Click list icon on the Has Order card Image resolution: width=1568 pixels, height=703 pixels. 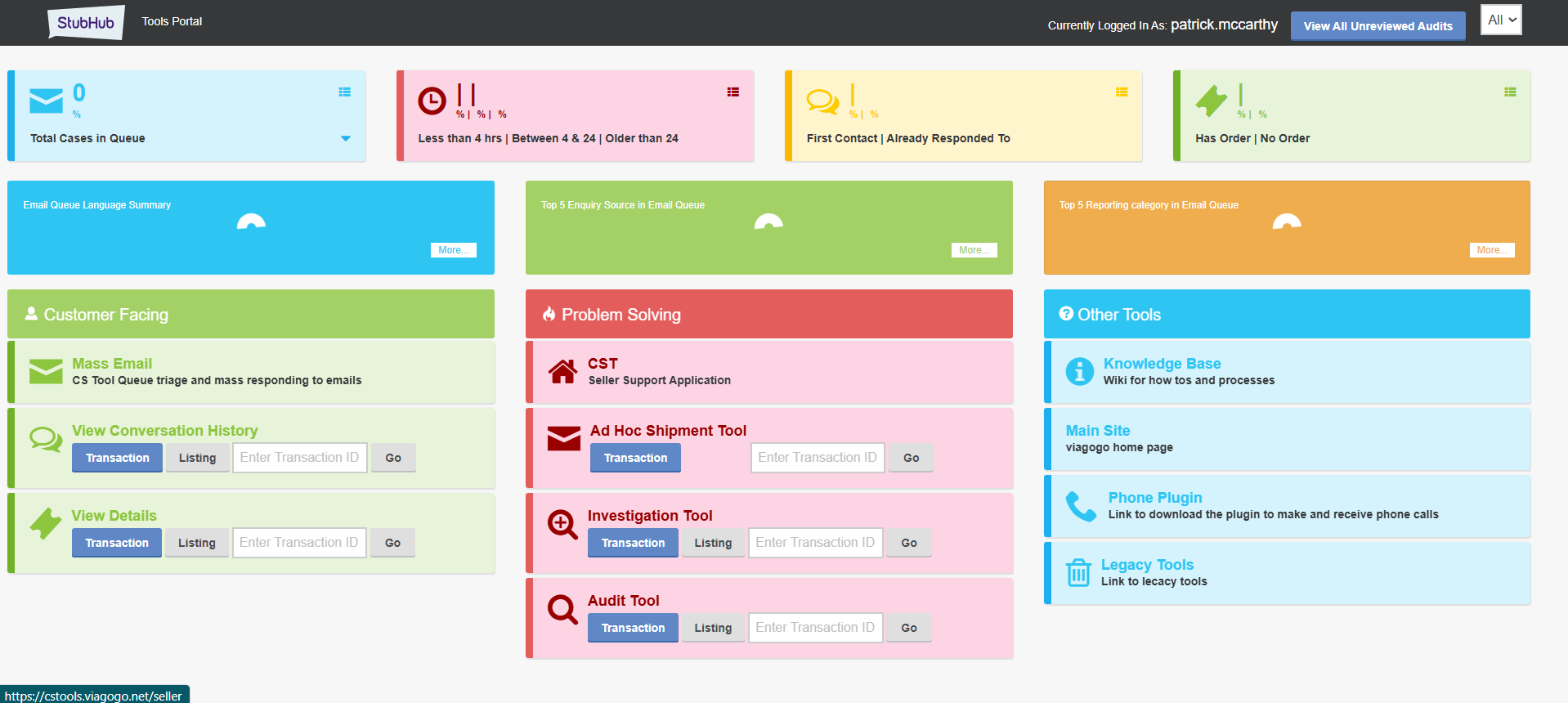tap(1510, 92)
